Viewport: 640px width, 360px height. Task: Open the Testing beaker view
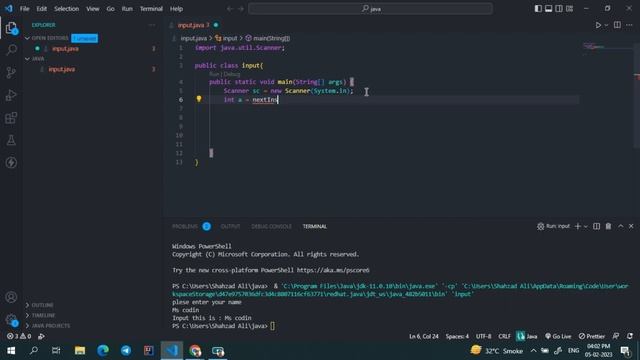tap(11, 140)
